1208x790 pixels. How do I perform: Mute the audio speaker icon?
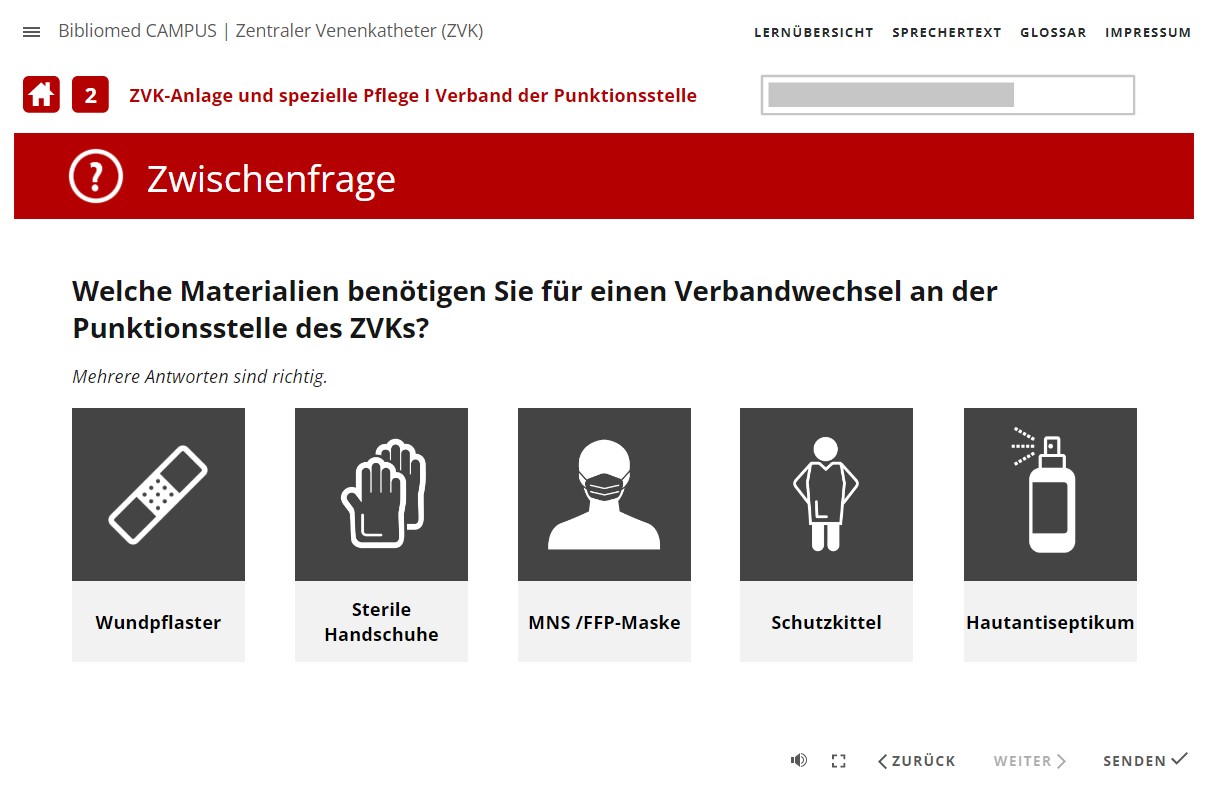(x=798, y=761)
